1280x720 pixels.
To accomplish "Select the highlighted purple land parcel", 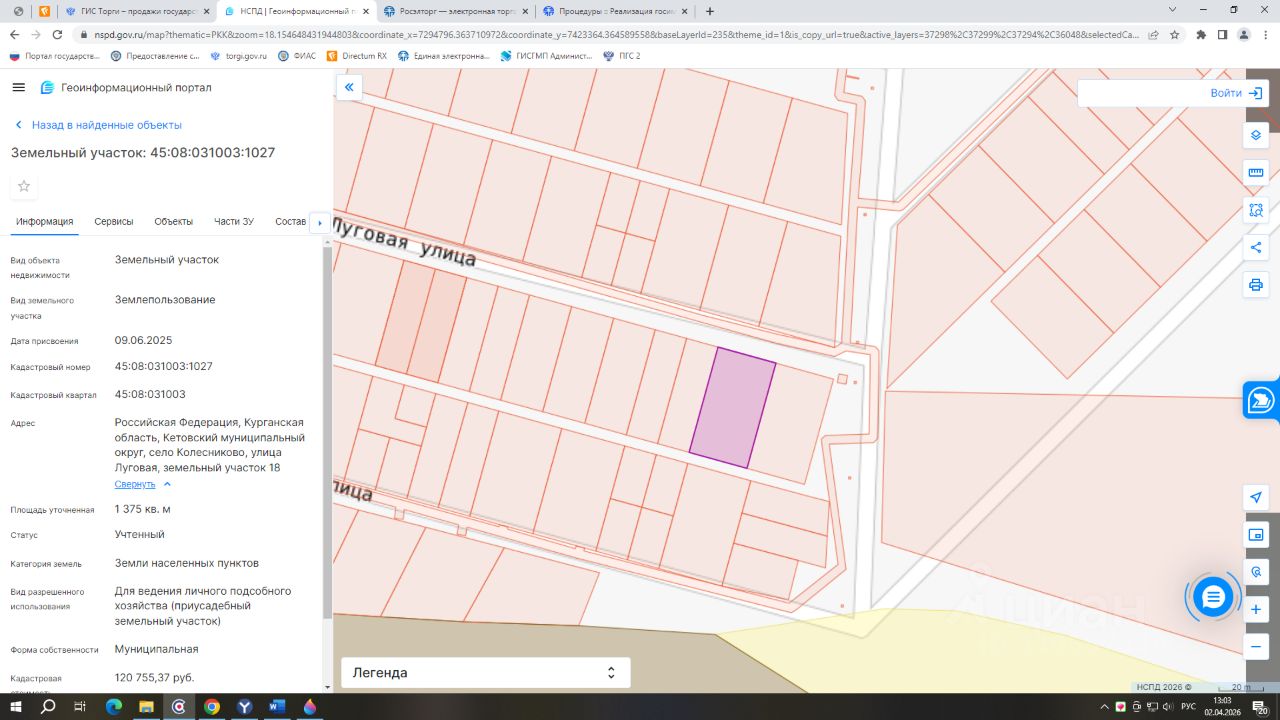I will coord(733,407).
